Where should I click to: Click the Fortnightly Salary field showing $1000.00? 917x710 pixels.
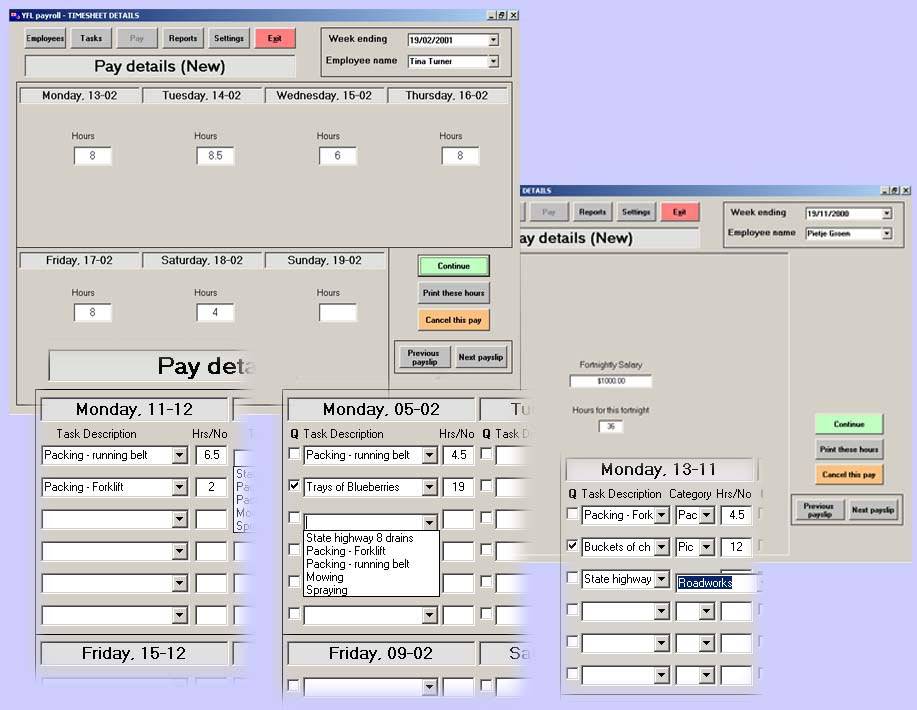click(610, 381)
